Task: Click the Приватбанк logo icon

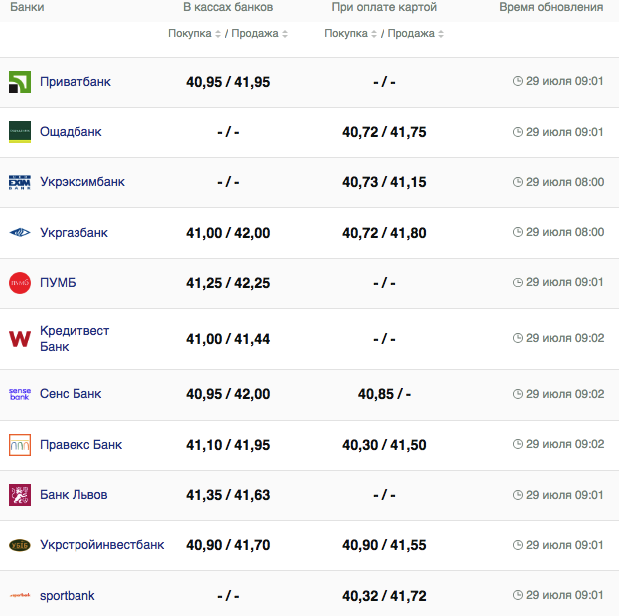Action: tap(20, 82)
